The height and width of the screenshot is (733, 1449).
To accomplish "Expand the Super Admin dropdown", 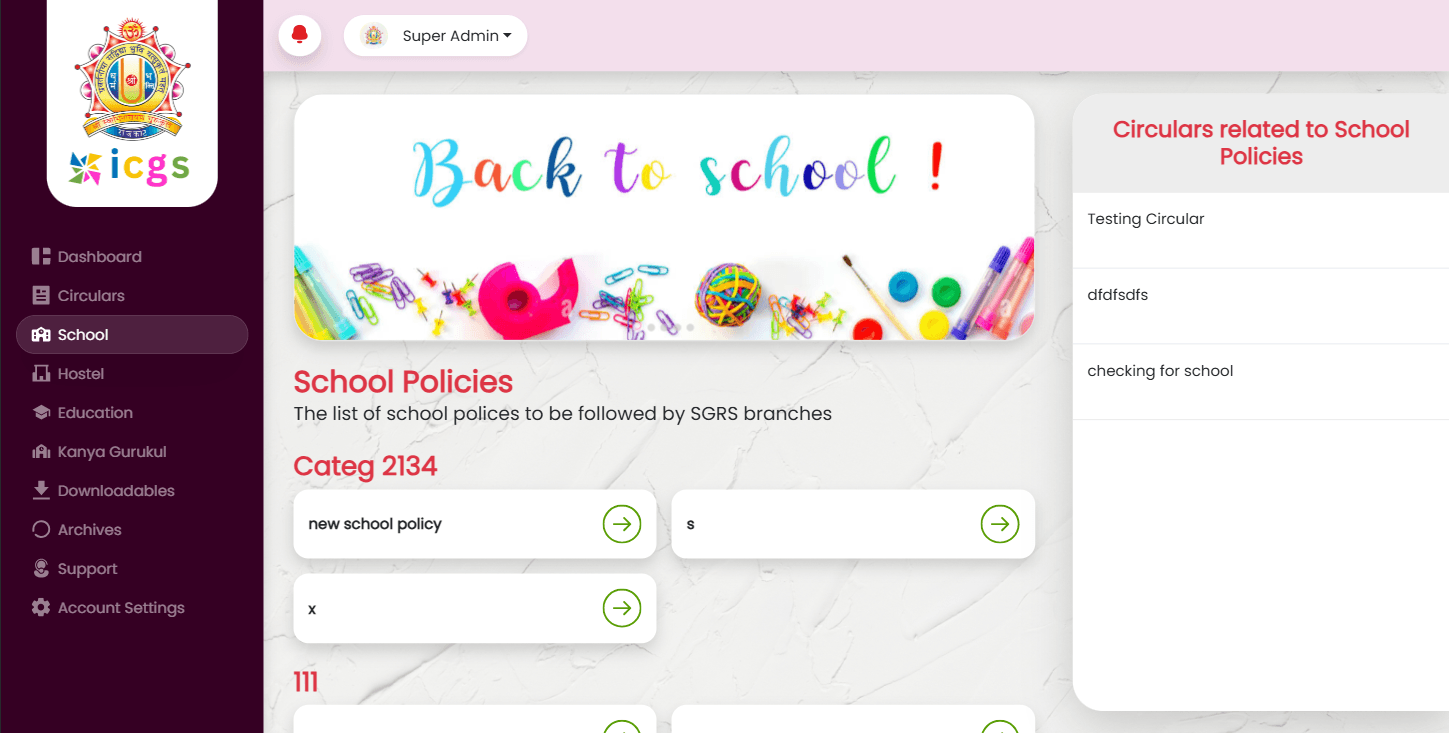I will point(435,36).
